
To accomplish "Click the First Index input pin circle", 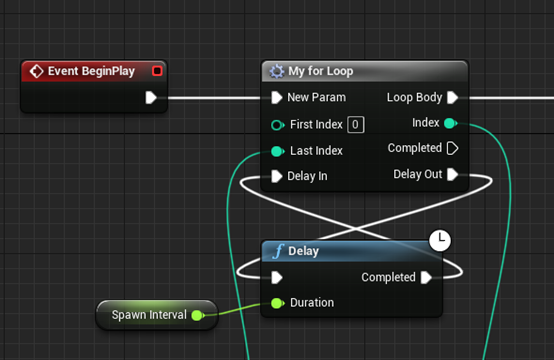I will pyautogui.click(x=277, y=125).
